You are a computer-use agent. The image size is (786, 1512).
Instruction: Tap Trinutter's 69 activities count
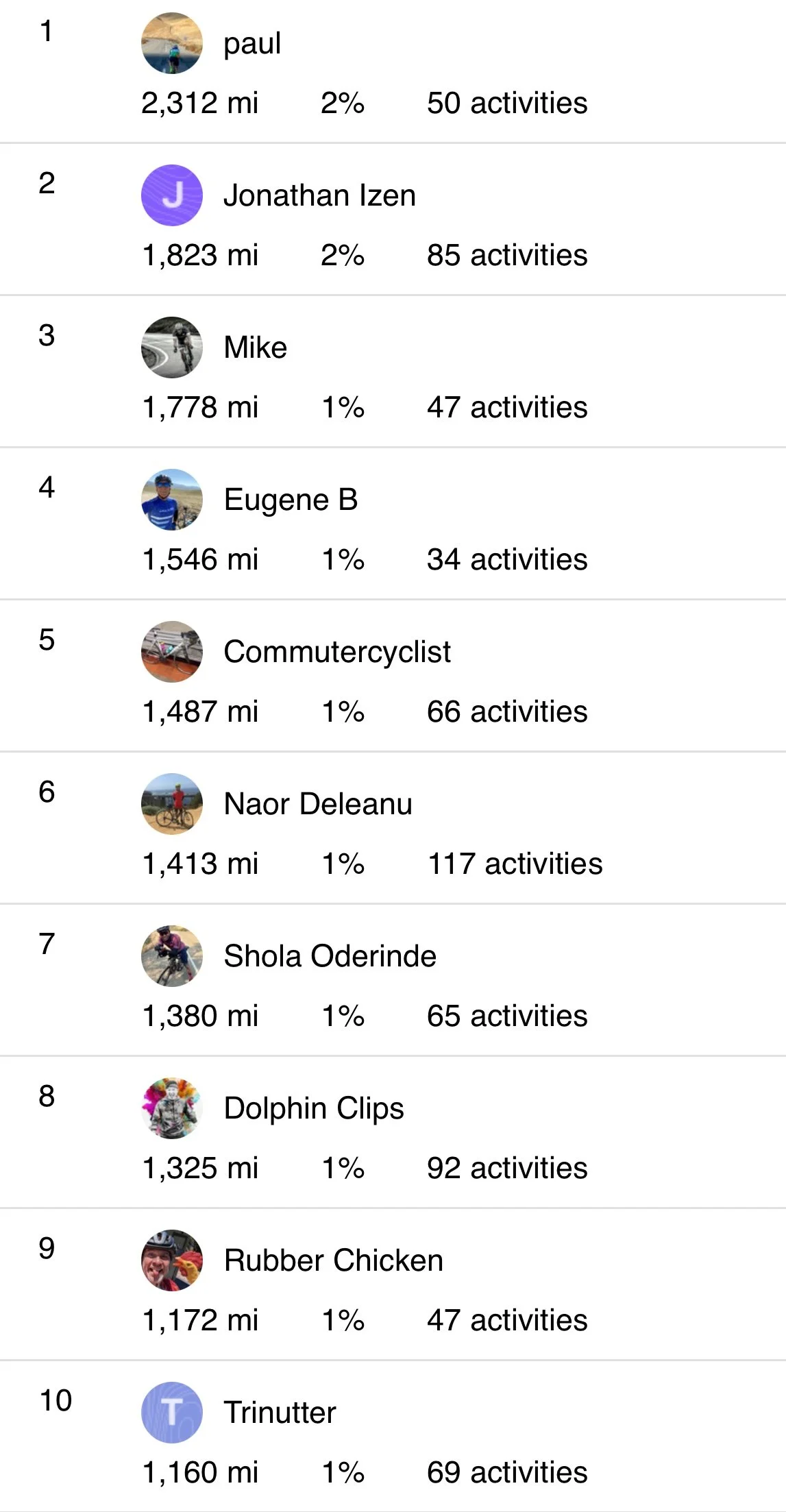507,1472
